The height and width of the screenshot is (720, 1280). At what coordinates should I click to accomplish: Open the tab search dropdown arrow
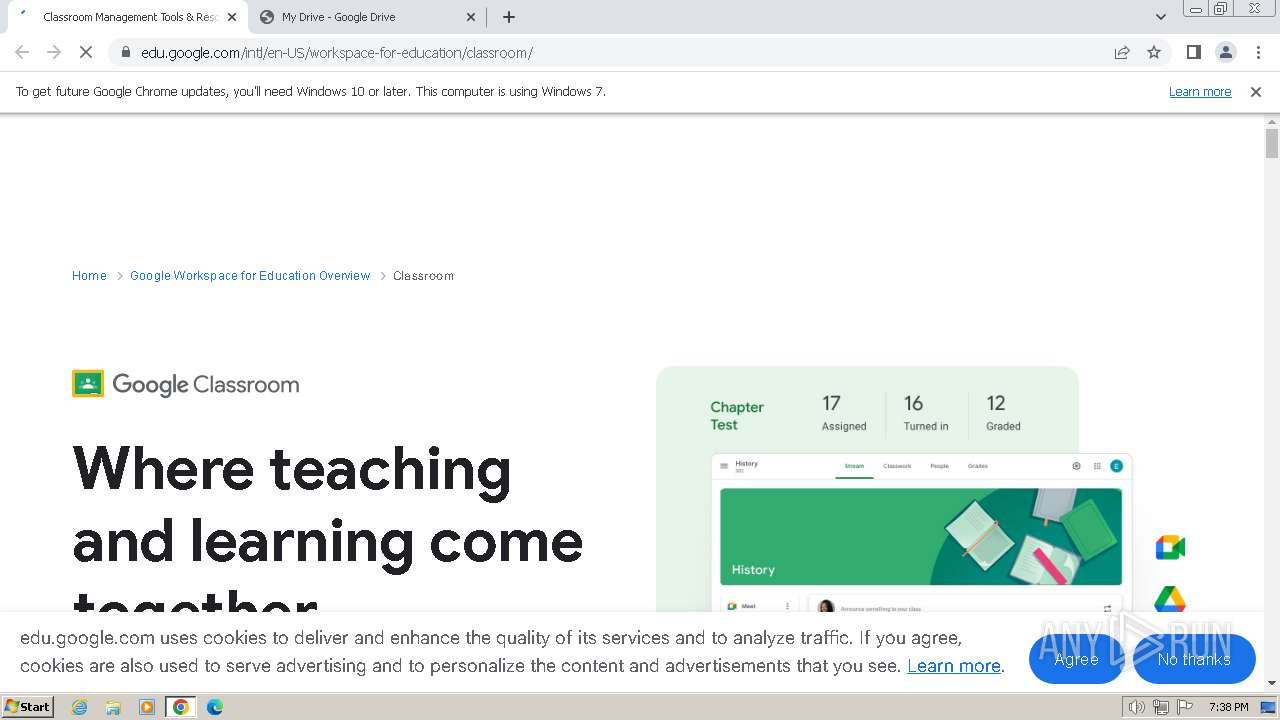tap(1161, 17)
